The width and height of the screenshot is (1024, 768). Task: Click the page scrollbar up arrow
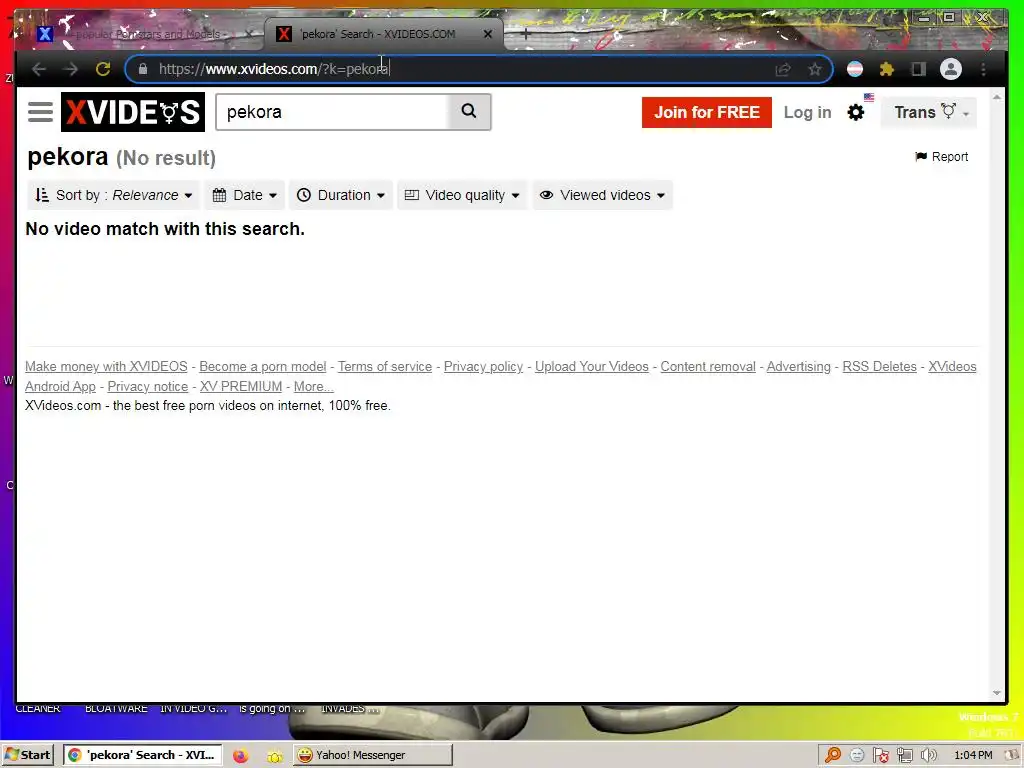point(997,97)
